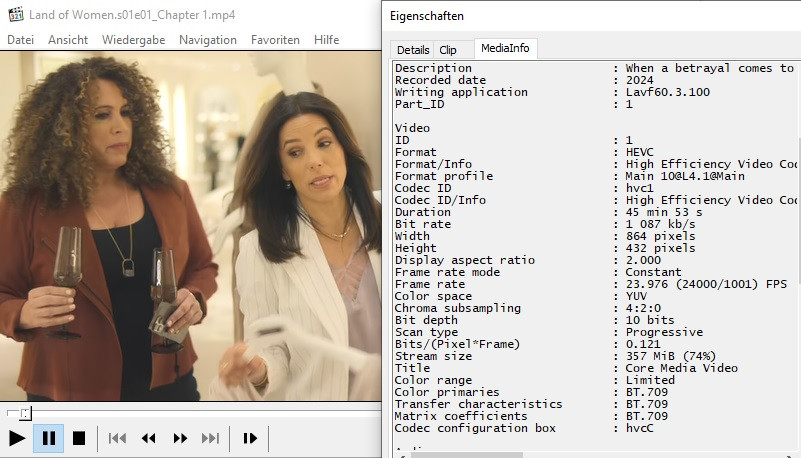Decrease playback speed with rewind icon

tap(149, 438)
